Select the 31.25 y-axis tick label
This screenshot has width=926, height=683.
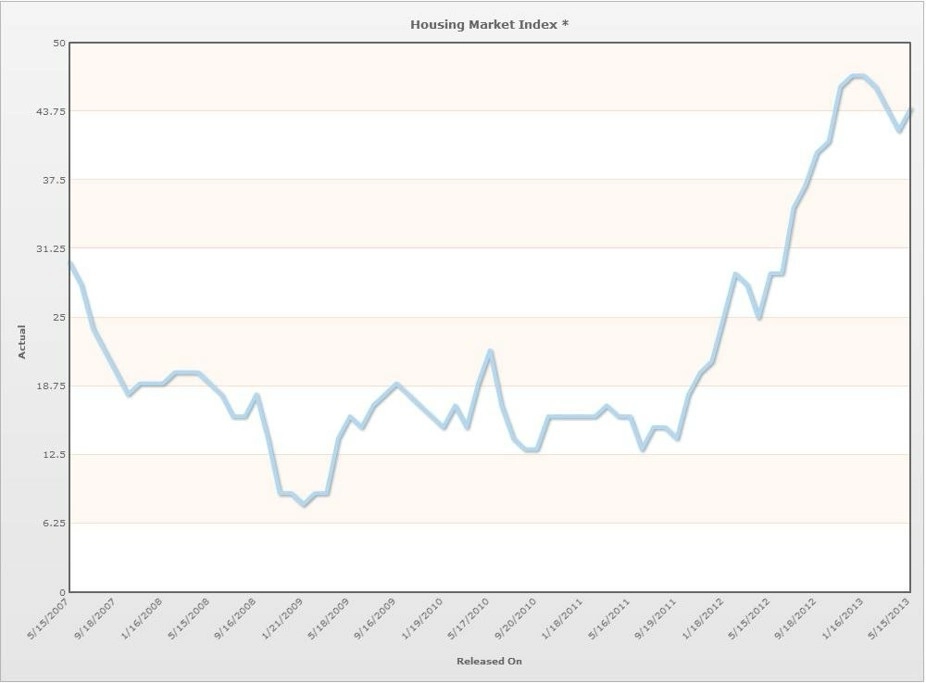51,249
